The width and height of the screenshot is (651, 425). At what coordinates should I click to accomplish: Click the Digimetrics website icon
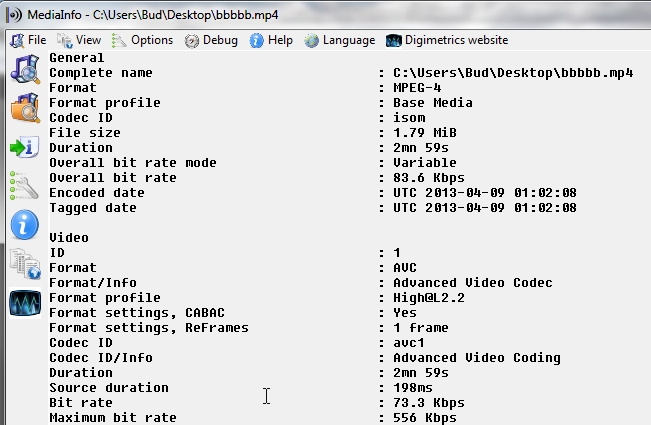(394, 41)
